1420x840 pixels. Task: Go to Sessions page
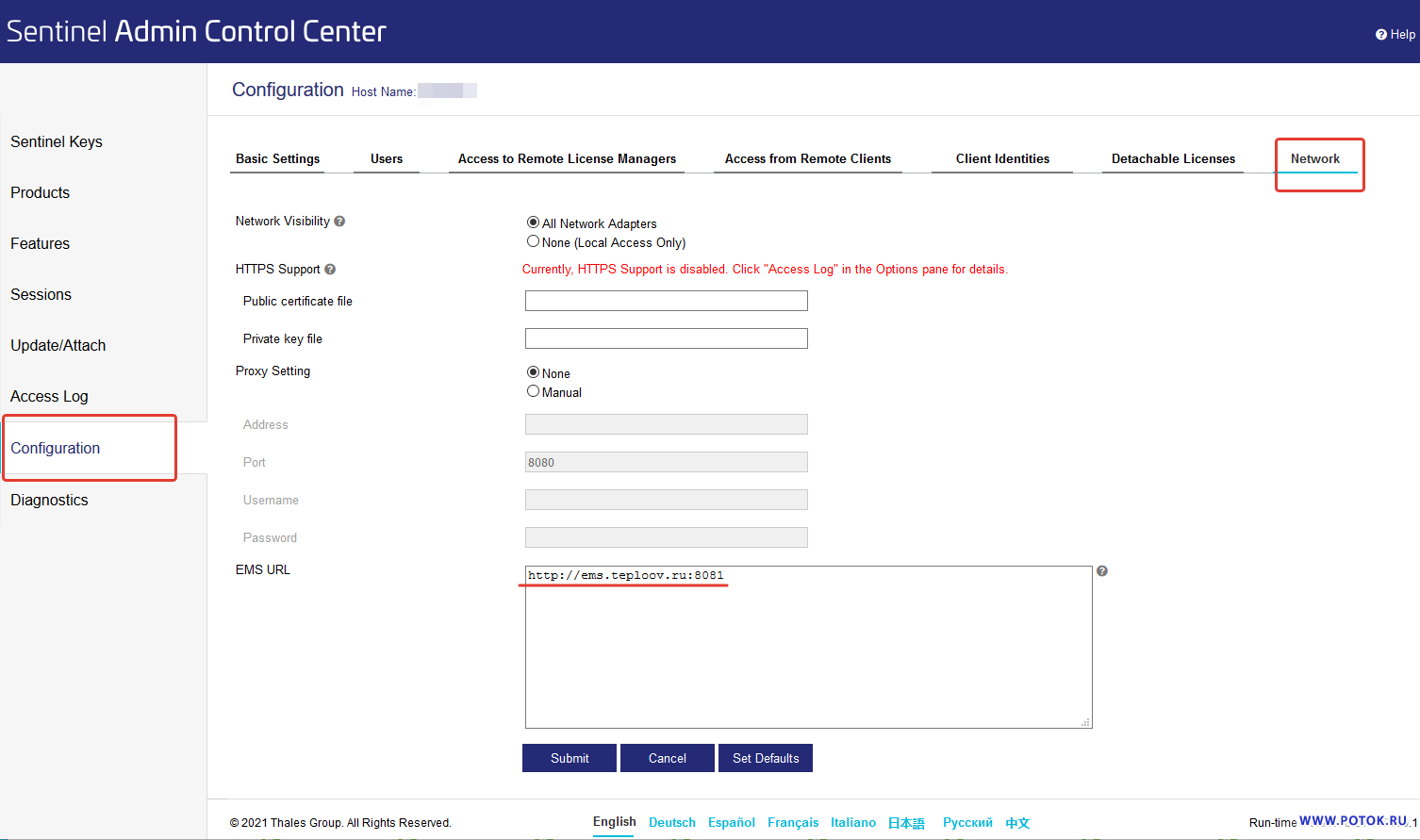point(41,294)
